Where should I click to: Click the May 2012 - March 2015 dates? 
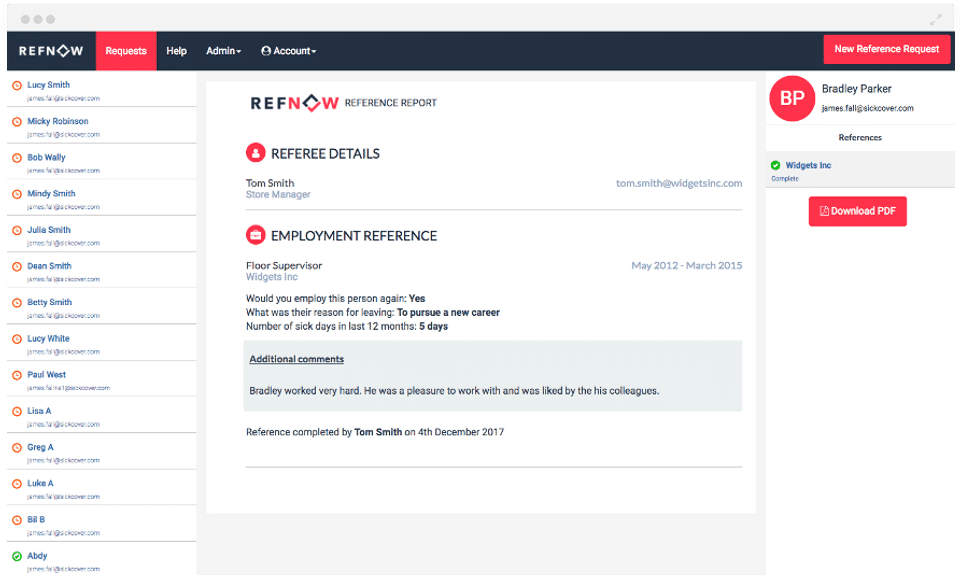[x=686, y=266]
